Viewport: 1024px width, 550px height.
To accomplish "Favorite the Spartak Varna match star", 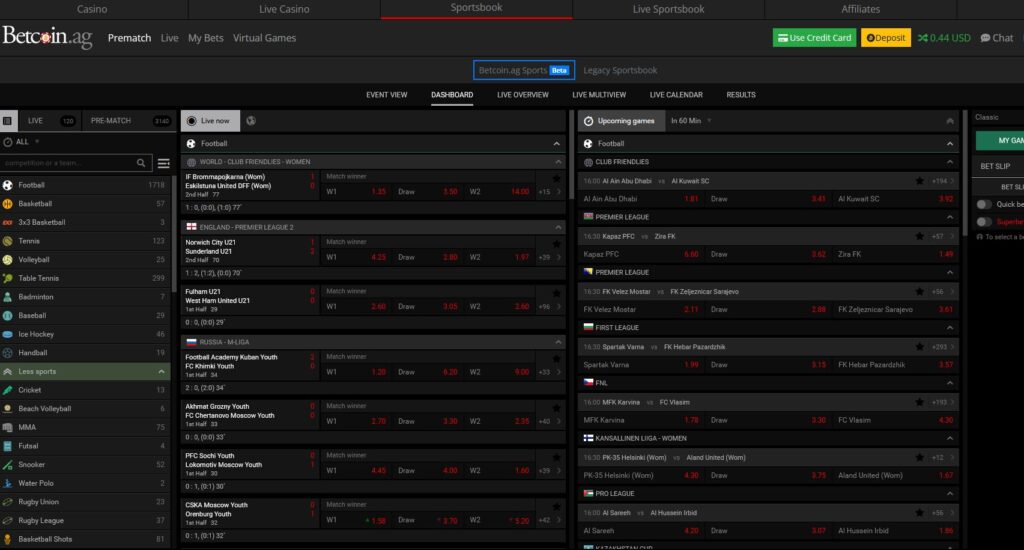I will 920,347.
